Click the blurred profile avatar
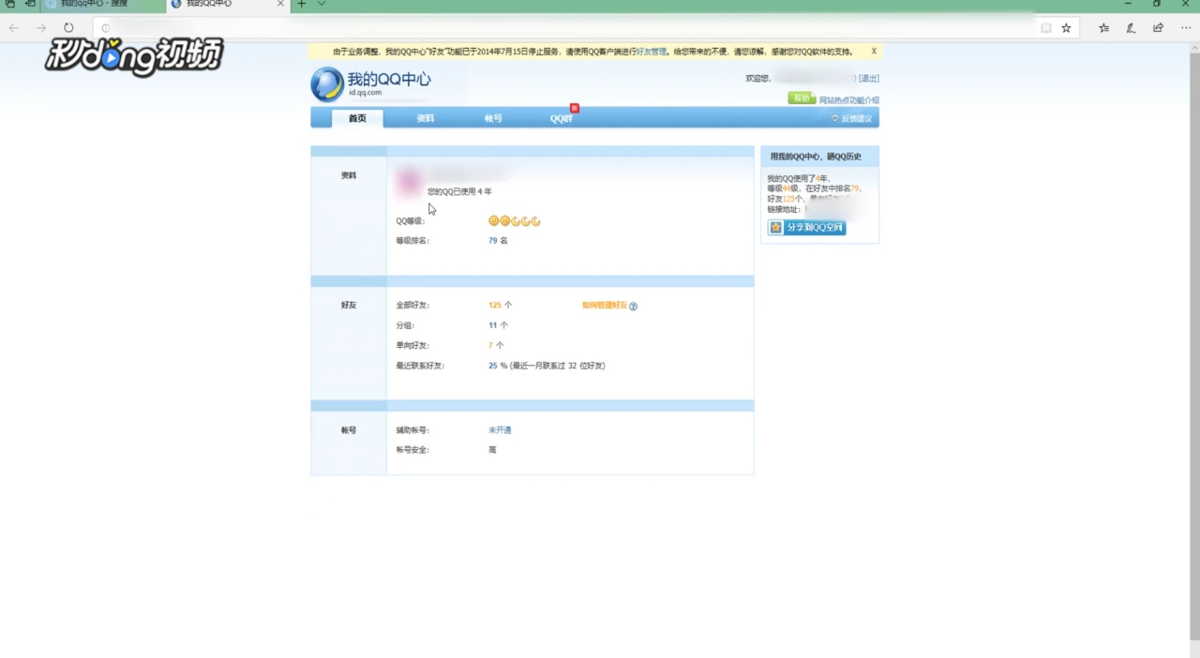This screenshot has height=658, width=1200. pos(408,182)
